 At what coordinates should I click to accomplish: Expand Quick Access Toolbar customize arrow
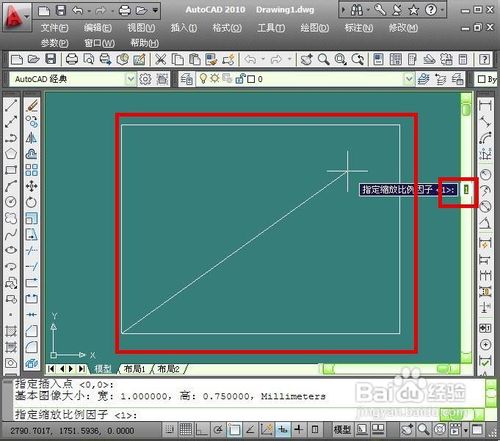[155, 11]
